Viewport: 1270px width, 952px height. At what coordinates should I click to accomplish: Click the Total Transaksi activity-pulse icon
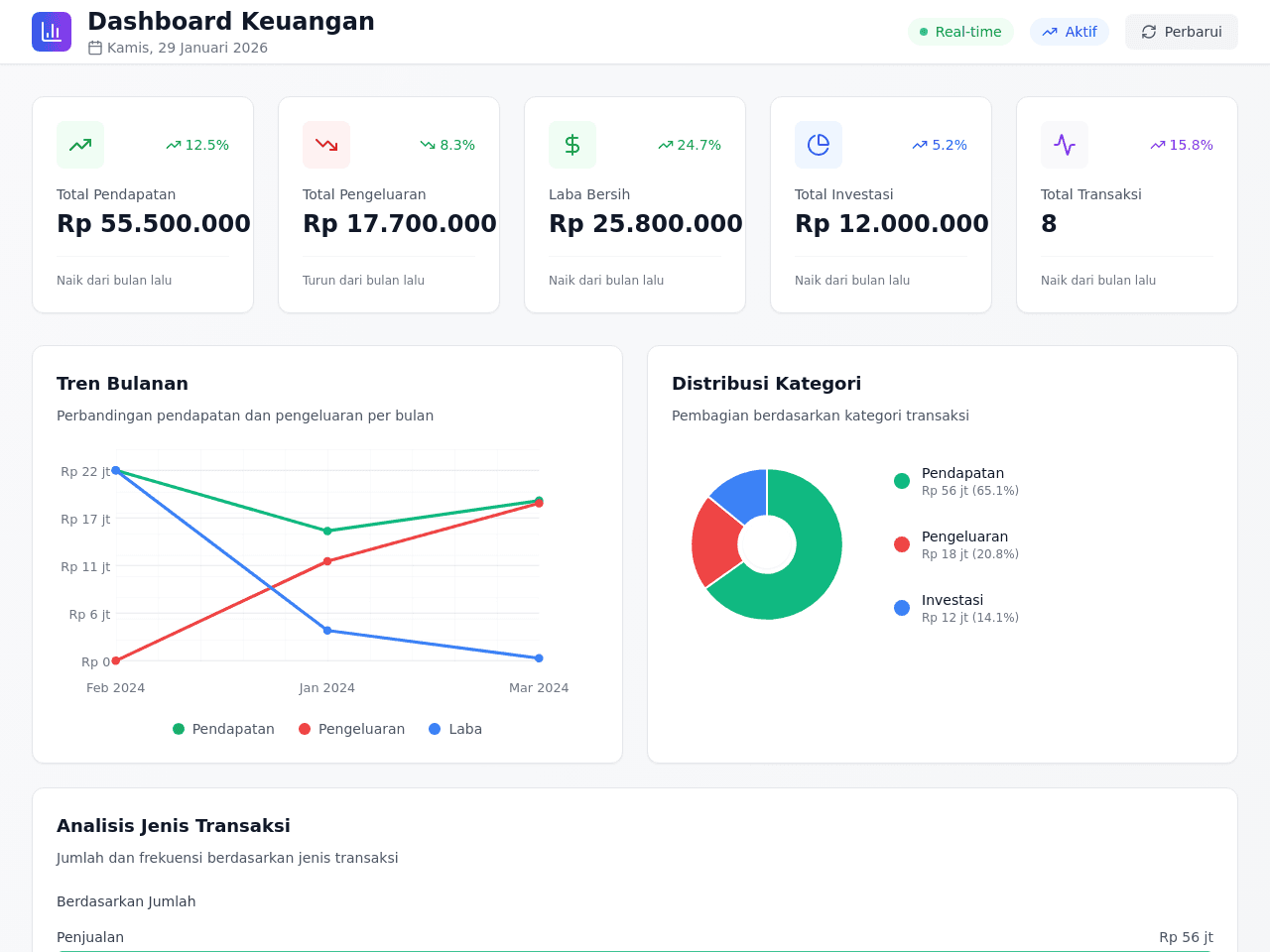tap(1065, 145)
